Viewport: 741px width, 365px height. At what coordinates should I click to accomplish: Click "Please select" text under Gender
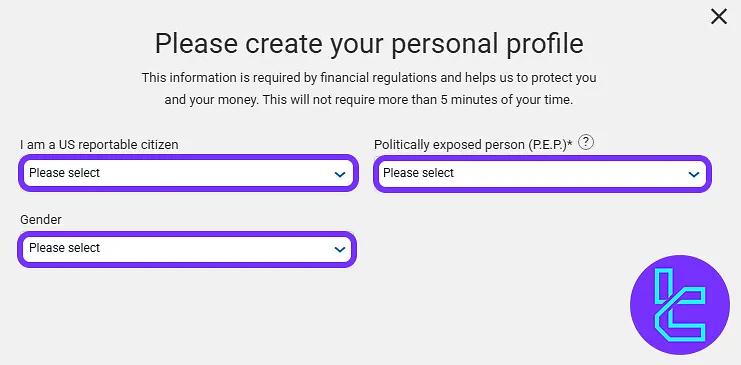pyautogui.click(x=65, y=248)
